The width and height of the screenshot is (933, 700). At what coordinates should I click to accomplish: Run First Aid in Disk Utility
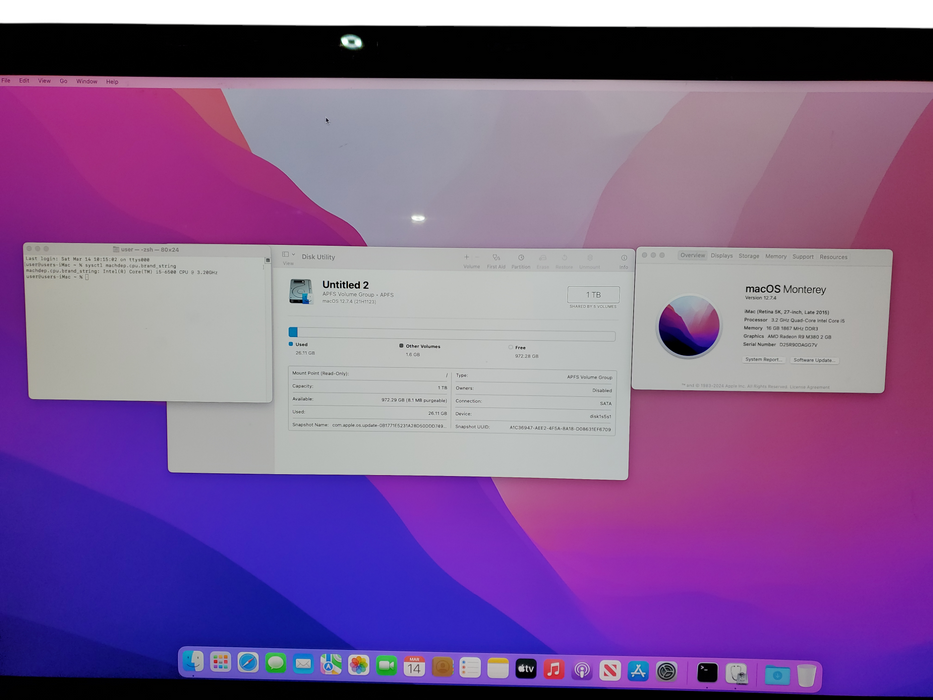pyautogui.click(x=496, y=261)
